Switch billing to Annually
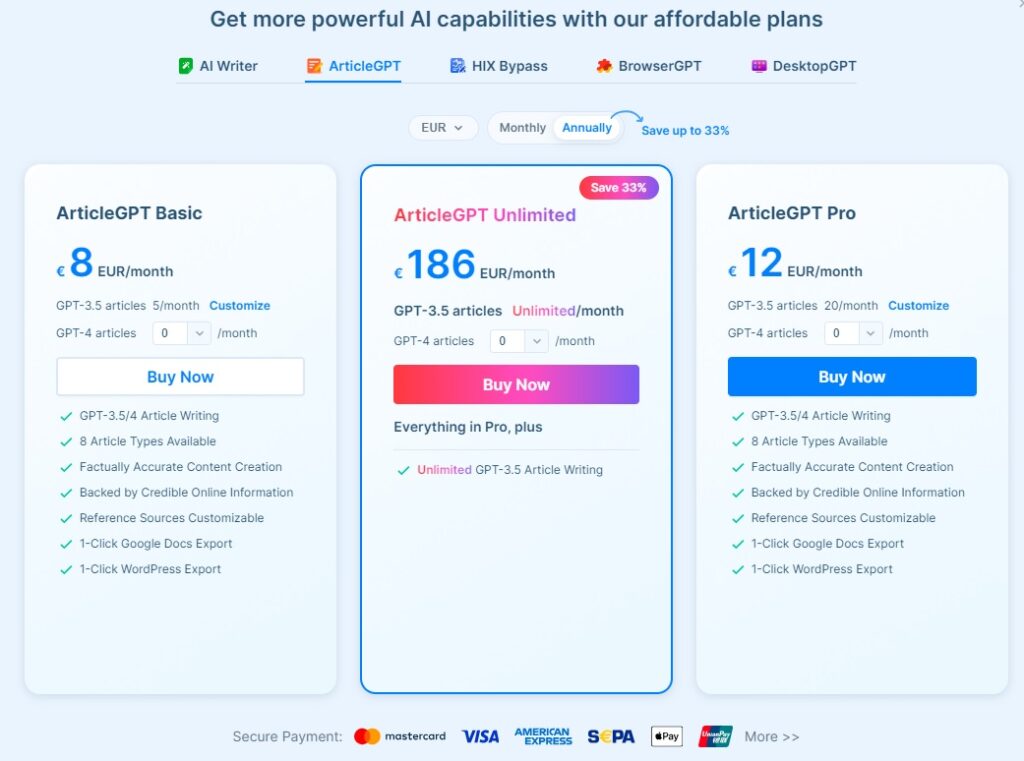The height and width of the screenshot is (761, 1024). pyautogui.click(x=586, y=127)
